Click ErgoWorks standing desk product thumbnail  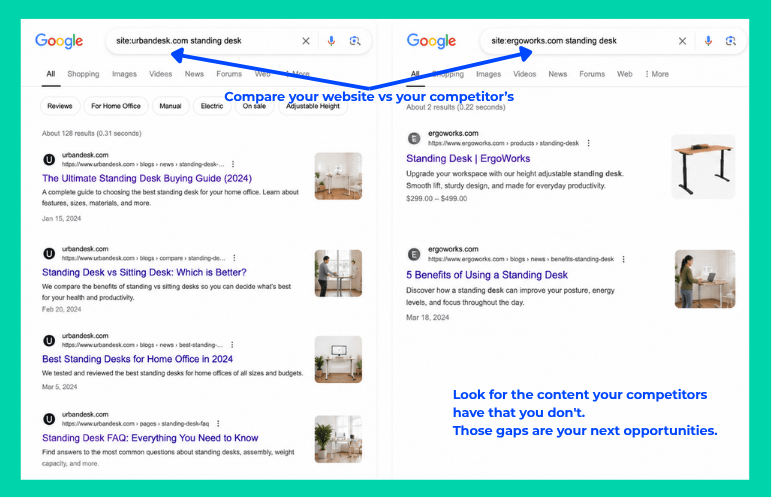coord(703,167)
